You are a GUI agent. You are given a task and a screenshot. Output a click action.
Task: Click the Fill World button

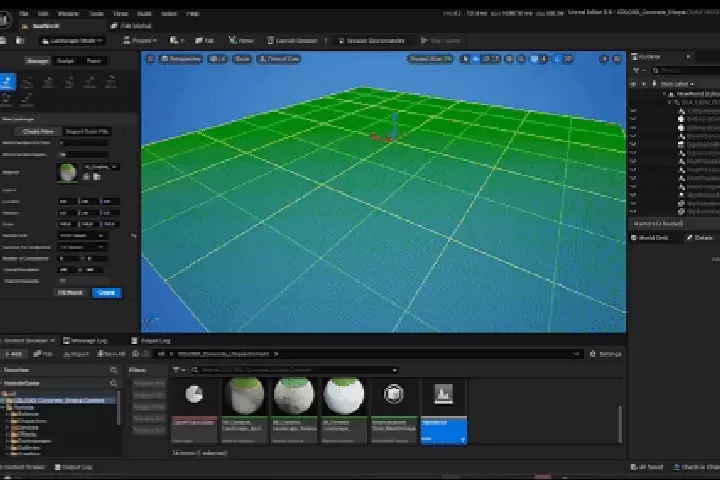[70, 293]
